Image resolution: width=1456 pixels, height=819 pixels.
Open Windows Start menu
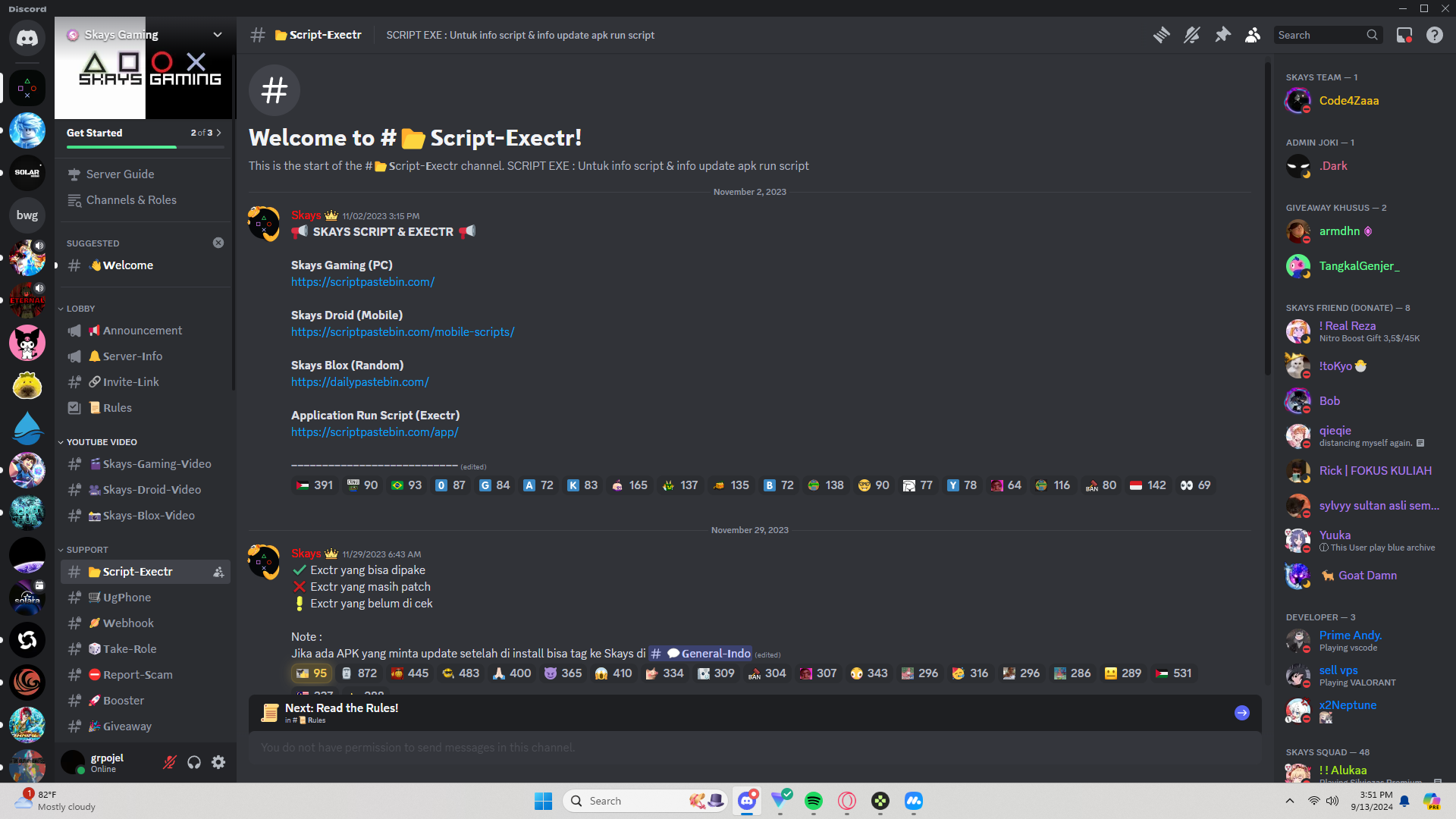point(544,801)
